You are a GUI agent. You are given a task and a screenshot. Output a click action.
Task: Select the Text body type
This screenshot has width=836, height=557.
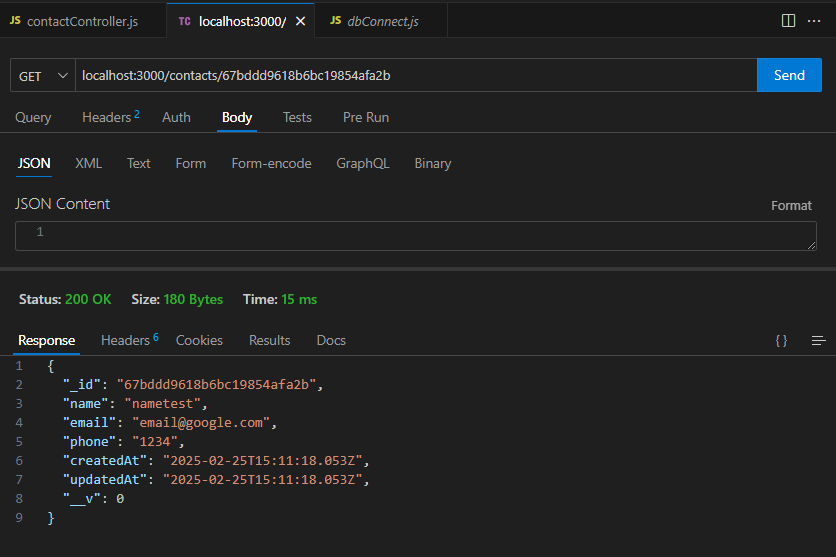coord(139,163)
